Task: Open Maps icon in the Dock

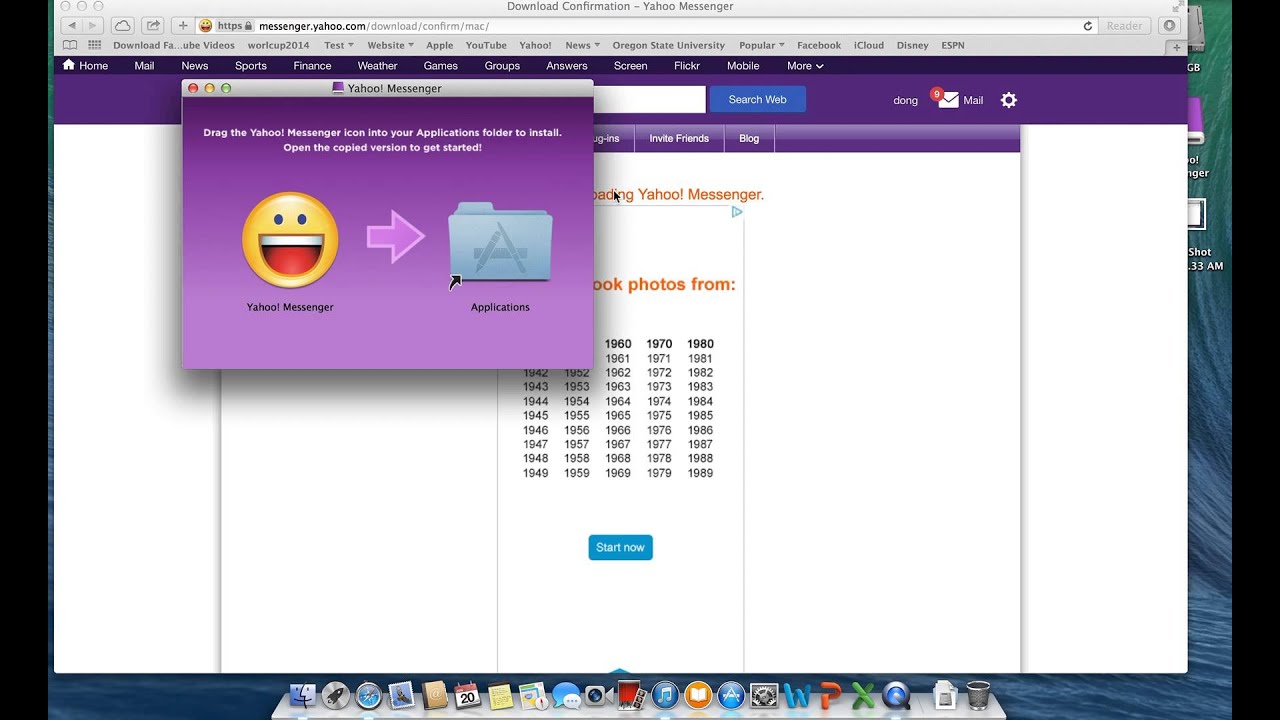Action: coord(533,695)
